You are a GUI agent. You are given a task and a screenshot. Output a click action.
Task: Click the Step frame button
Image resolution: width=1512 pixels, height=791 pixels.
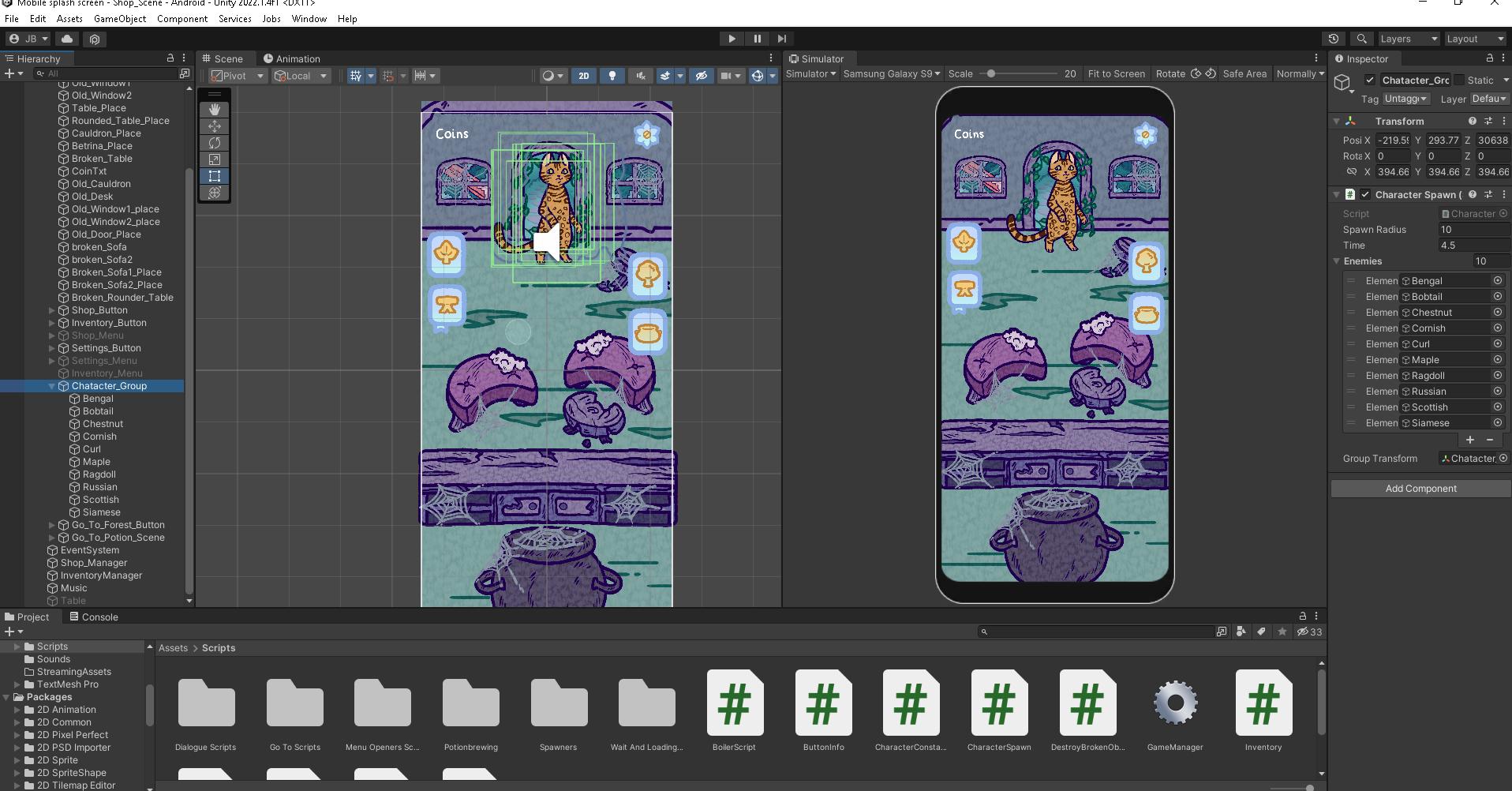[x=781, y=39]
